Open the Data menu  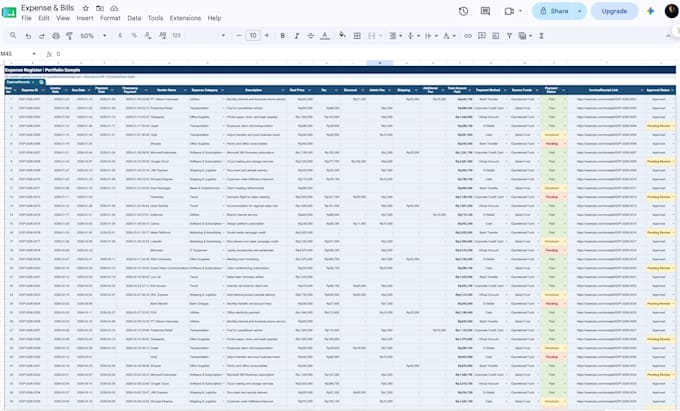134,18
